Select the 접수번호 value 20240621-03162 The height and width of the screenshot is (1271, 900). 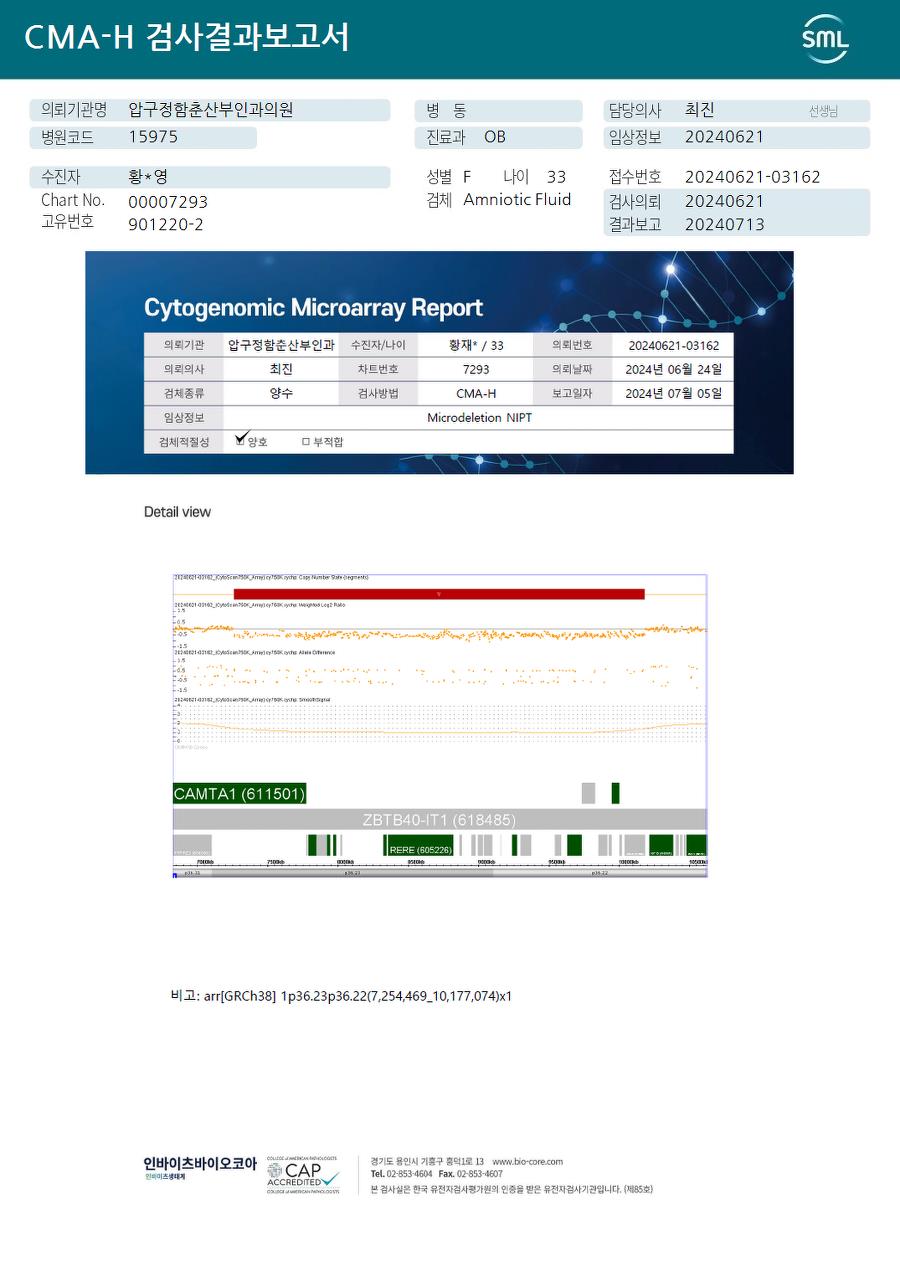(x=753, y=177)
